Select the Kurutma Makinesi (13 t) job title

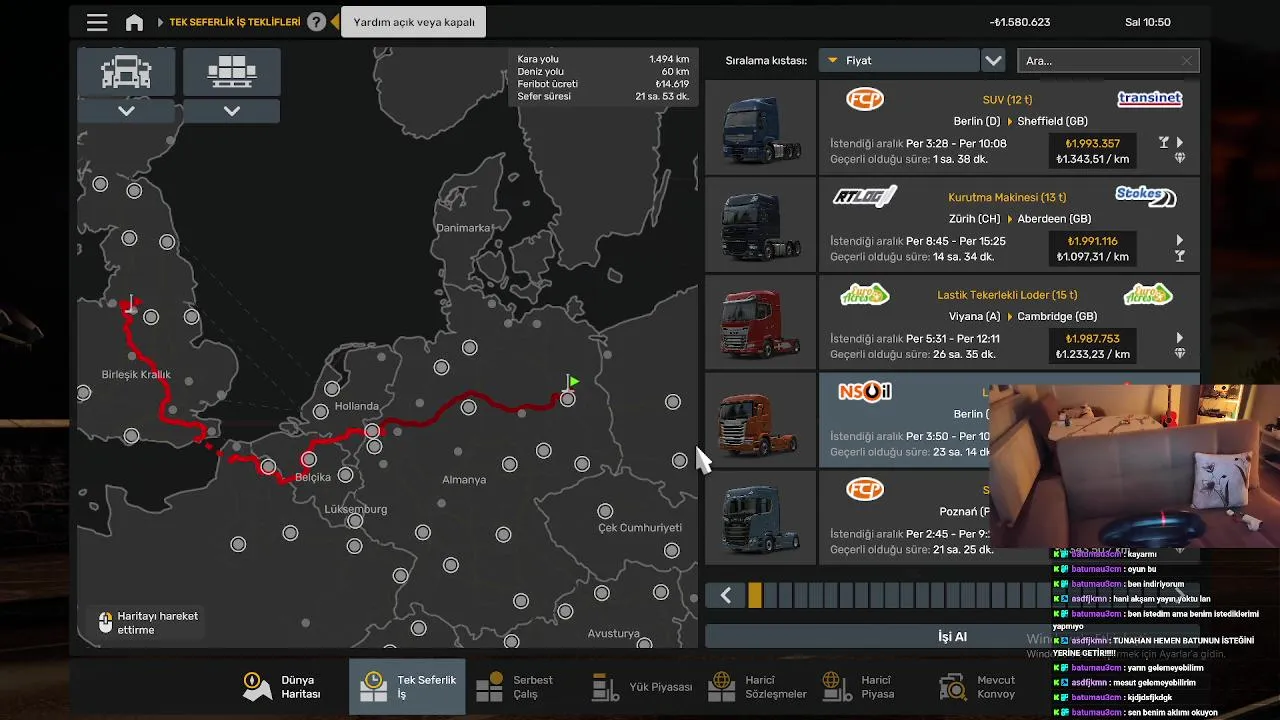click(1007, 197)
